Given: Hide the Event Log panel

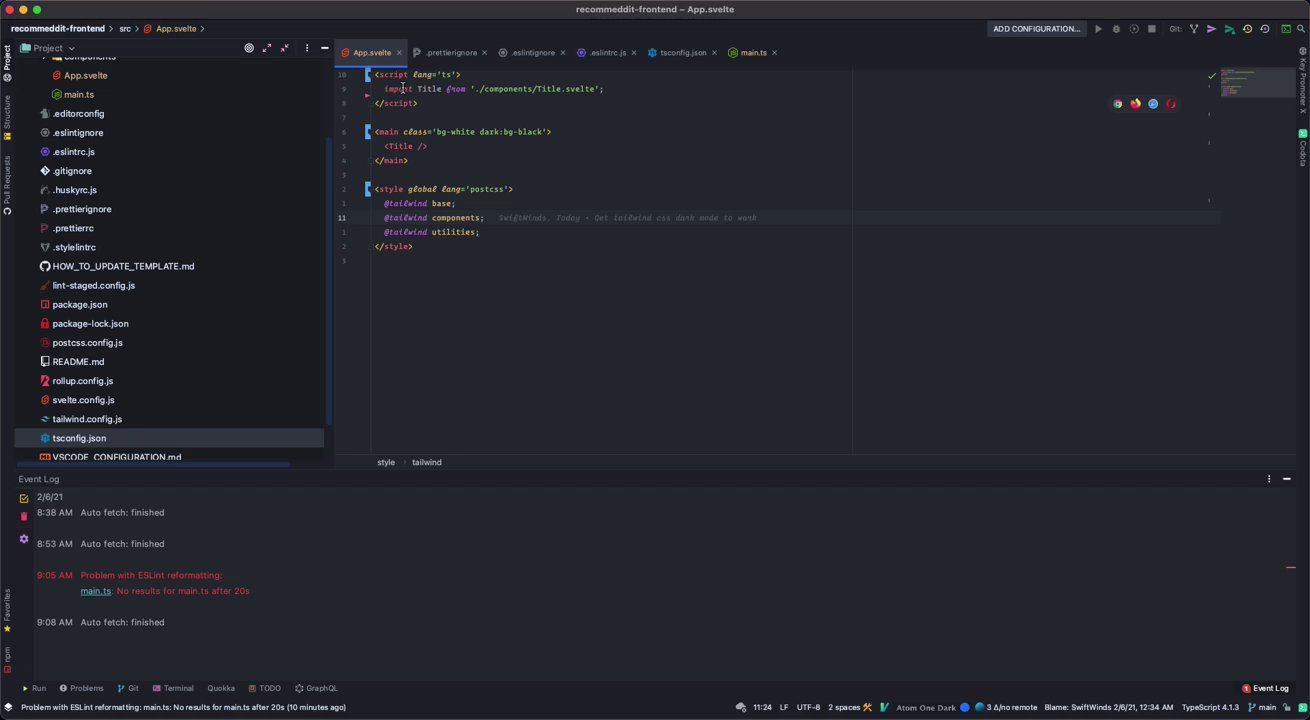Looking at the screenshot, I should coord(1287,479).
